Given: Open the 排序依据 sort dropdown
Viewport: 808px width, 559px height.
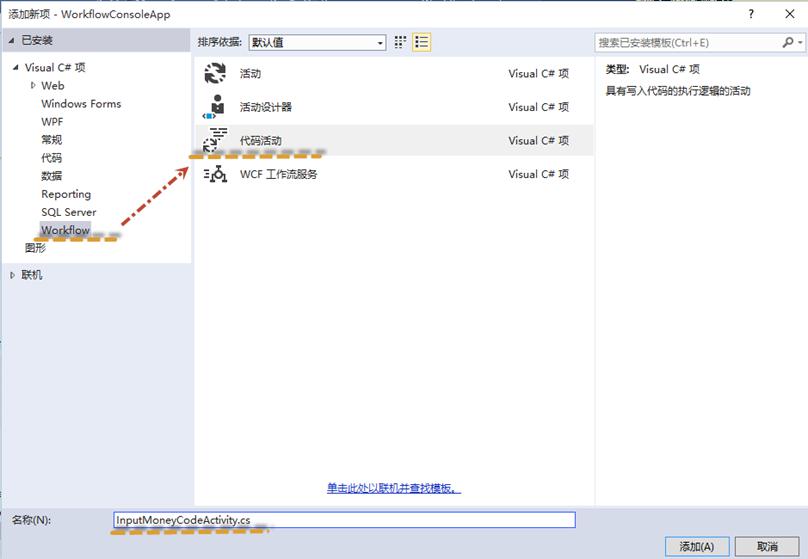Looking at the screenshot, I should [317, 42].
